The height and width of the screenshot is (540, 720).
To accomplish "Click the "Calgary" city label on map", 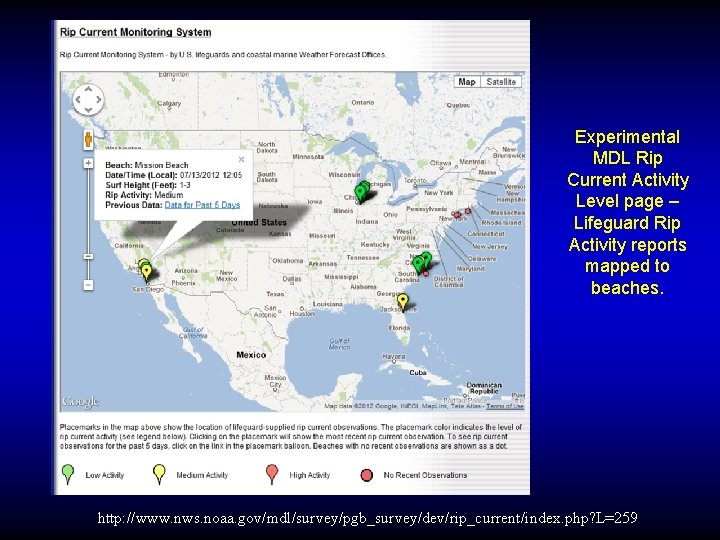I will click(169, 104).
